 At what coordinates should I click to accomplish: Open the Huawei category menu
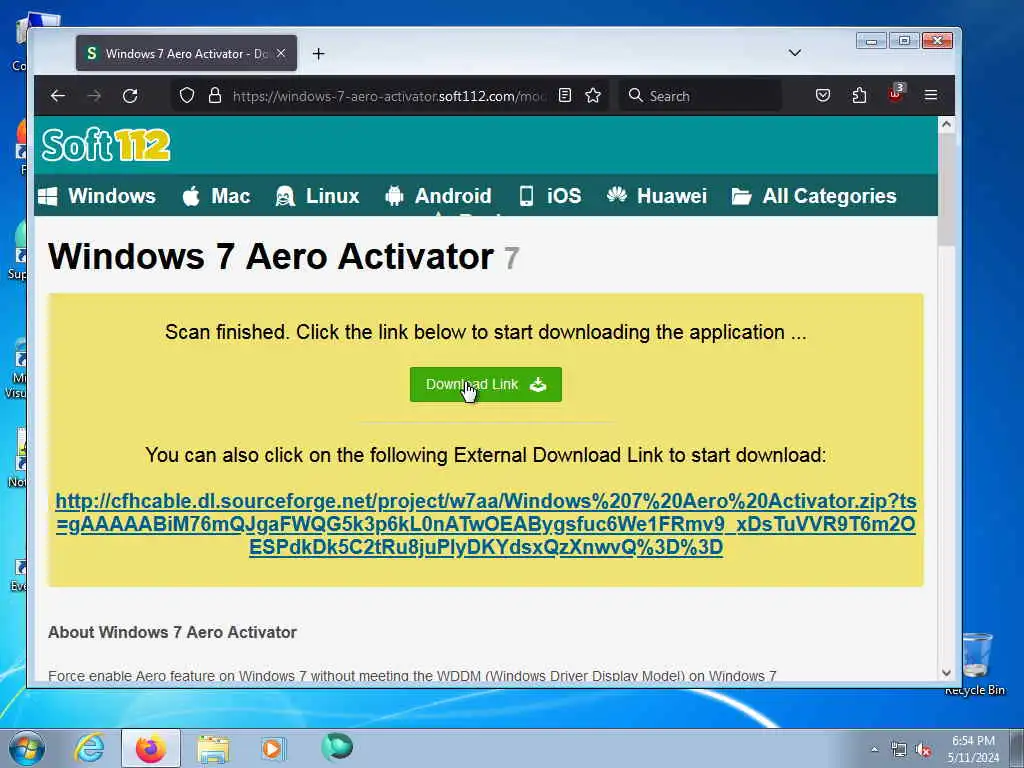click(x=656, y=196)
